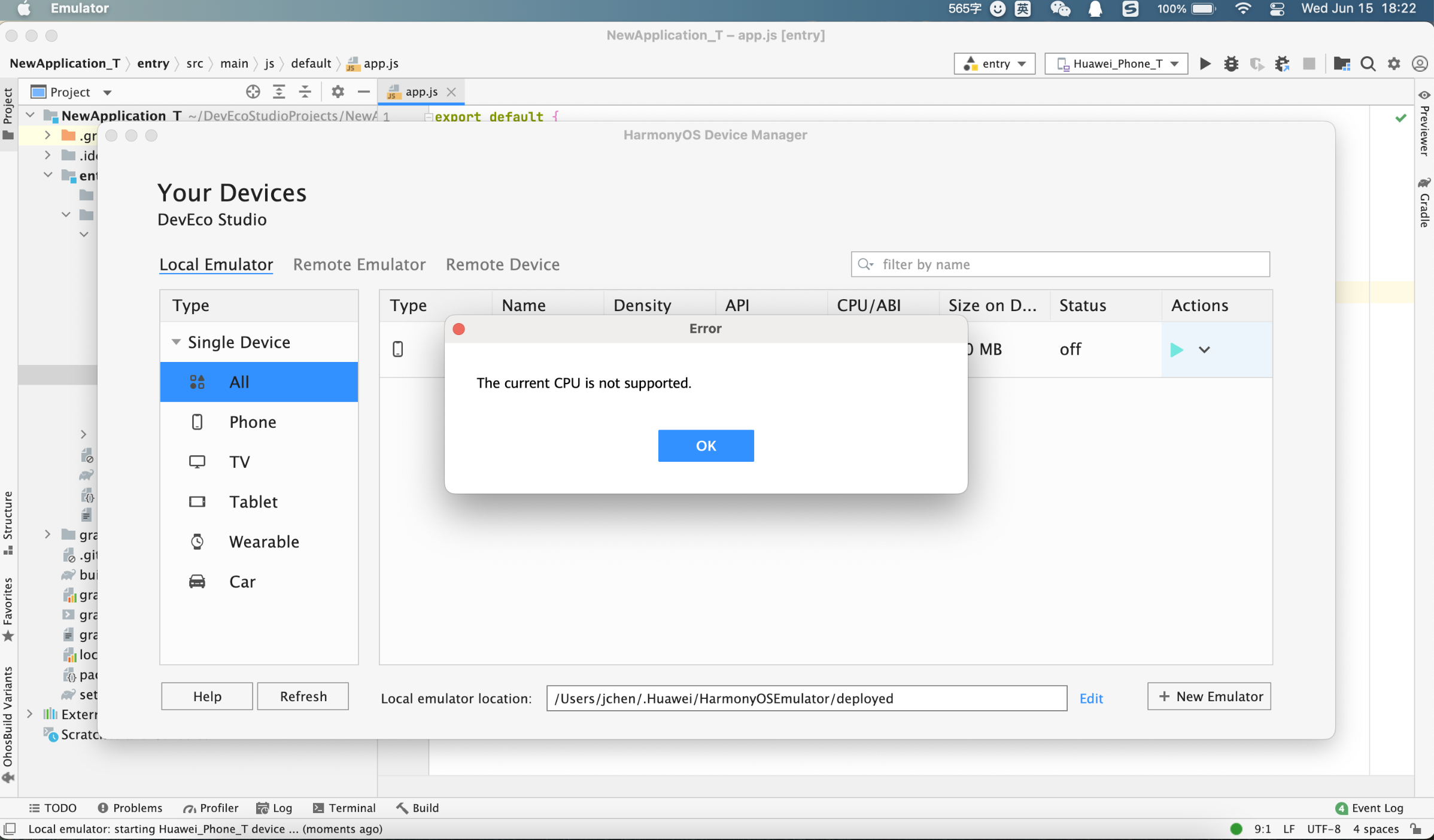Click the search magnifier icon in toolbar
Viewport: 1434px width, 840px height.
tap(1368, 63)
